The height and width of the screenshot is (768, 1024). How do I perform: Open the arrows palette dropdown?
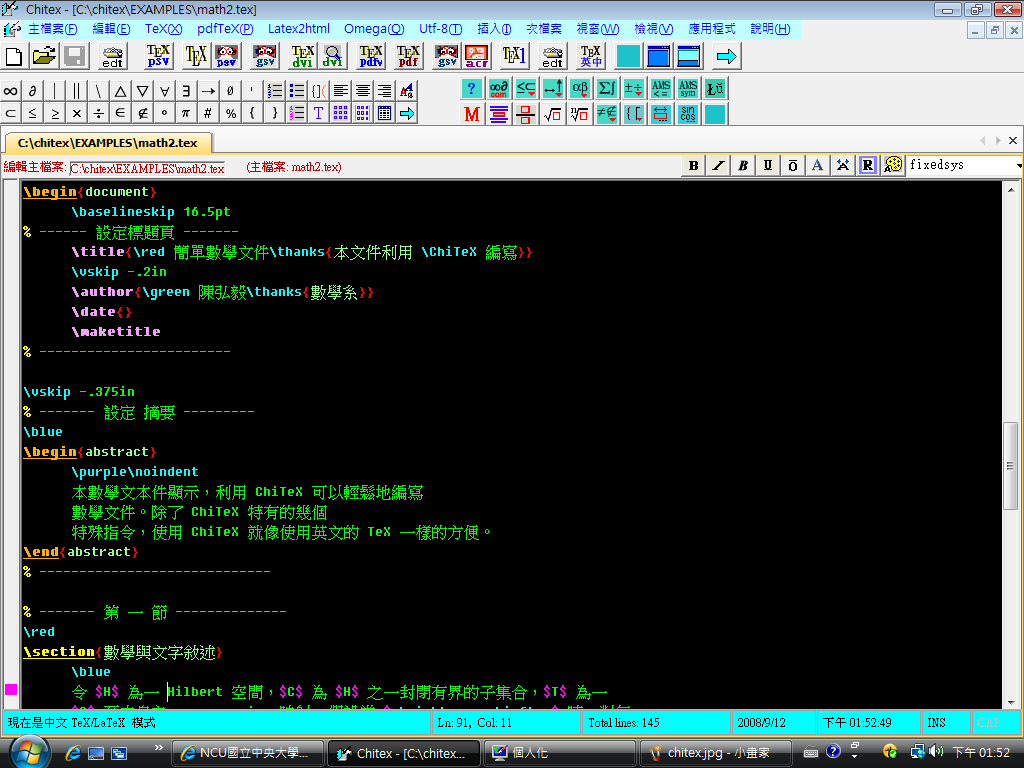552,88
